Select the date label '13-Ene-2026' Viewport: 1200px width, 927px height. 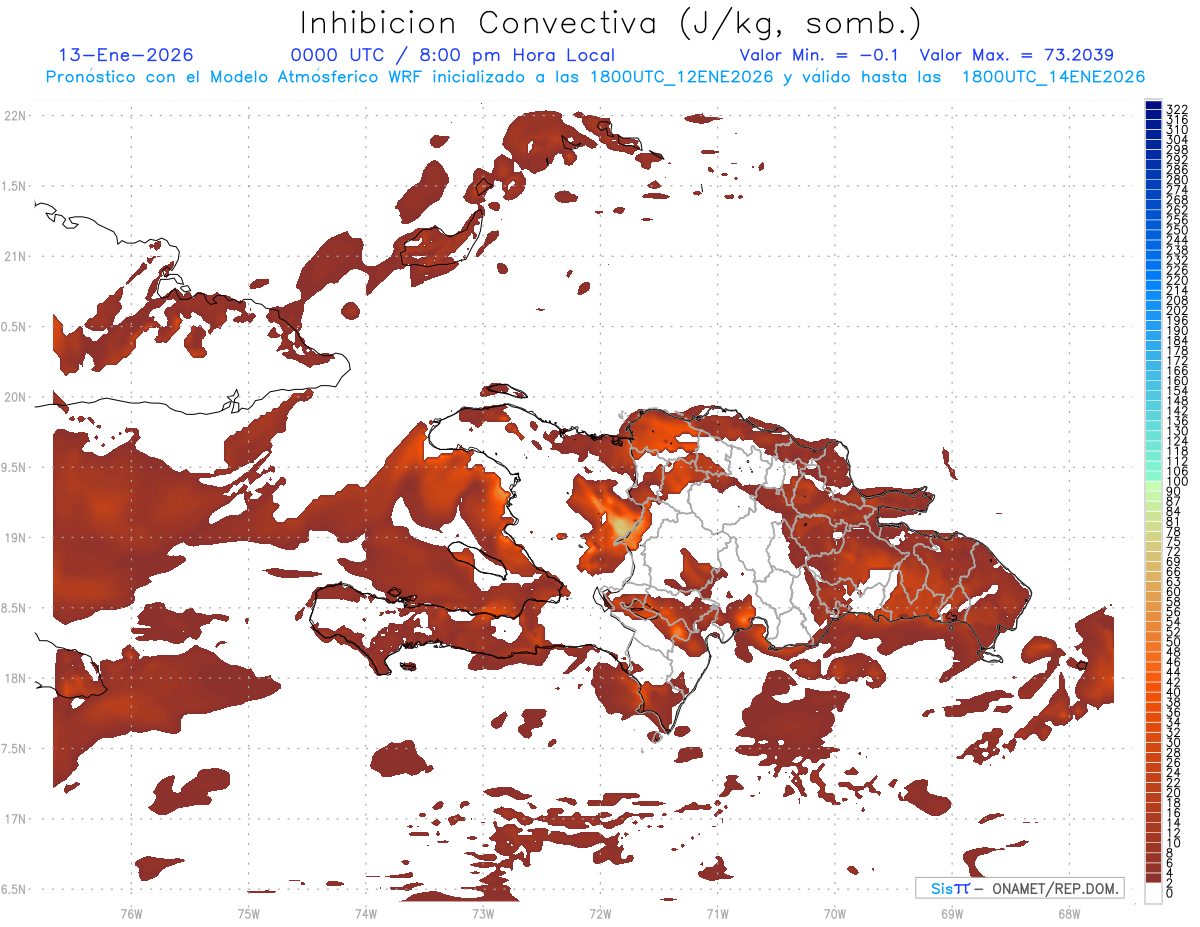click(126, 55)
